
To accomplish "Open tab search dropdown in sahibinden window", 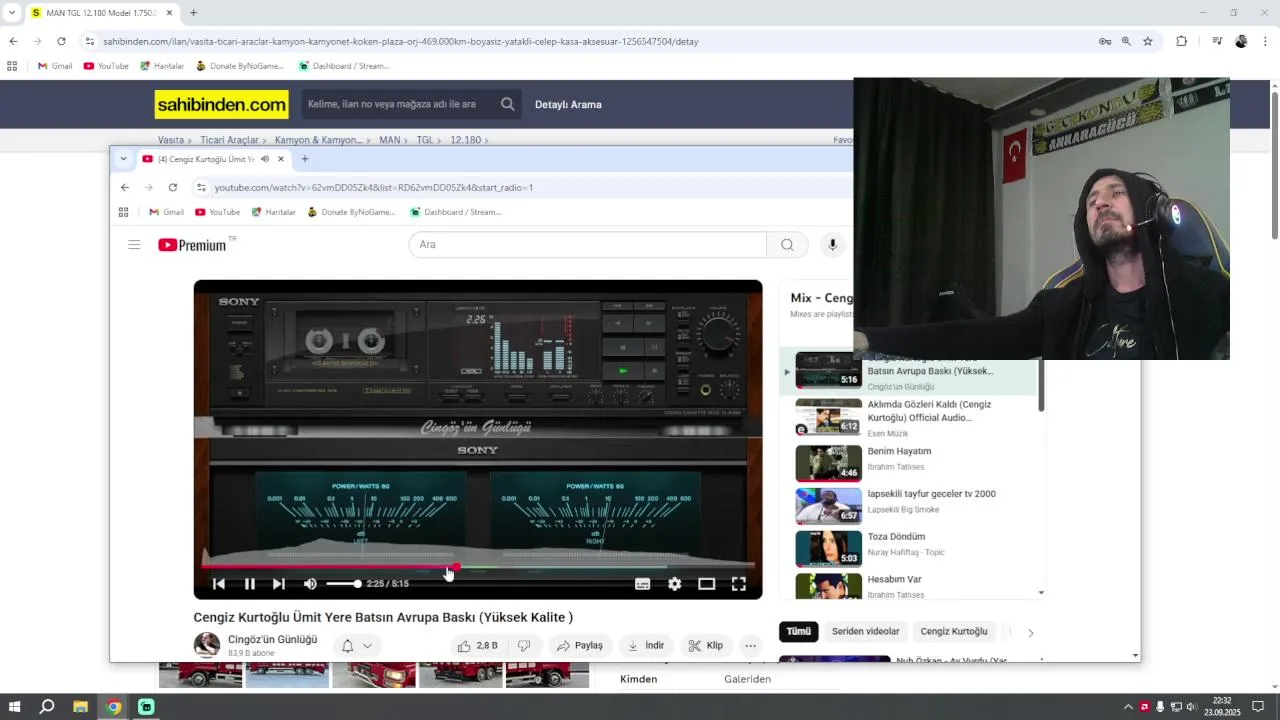I will pos(12,13).
